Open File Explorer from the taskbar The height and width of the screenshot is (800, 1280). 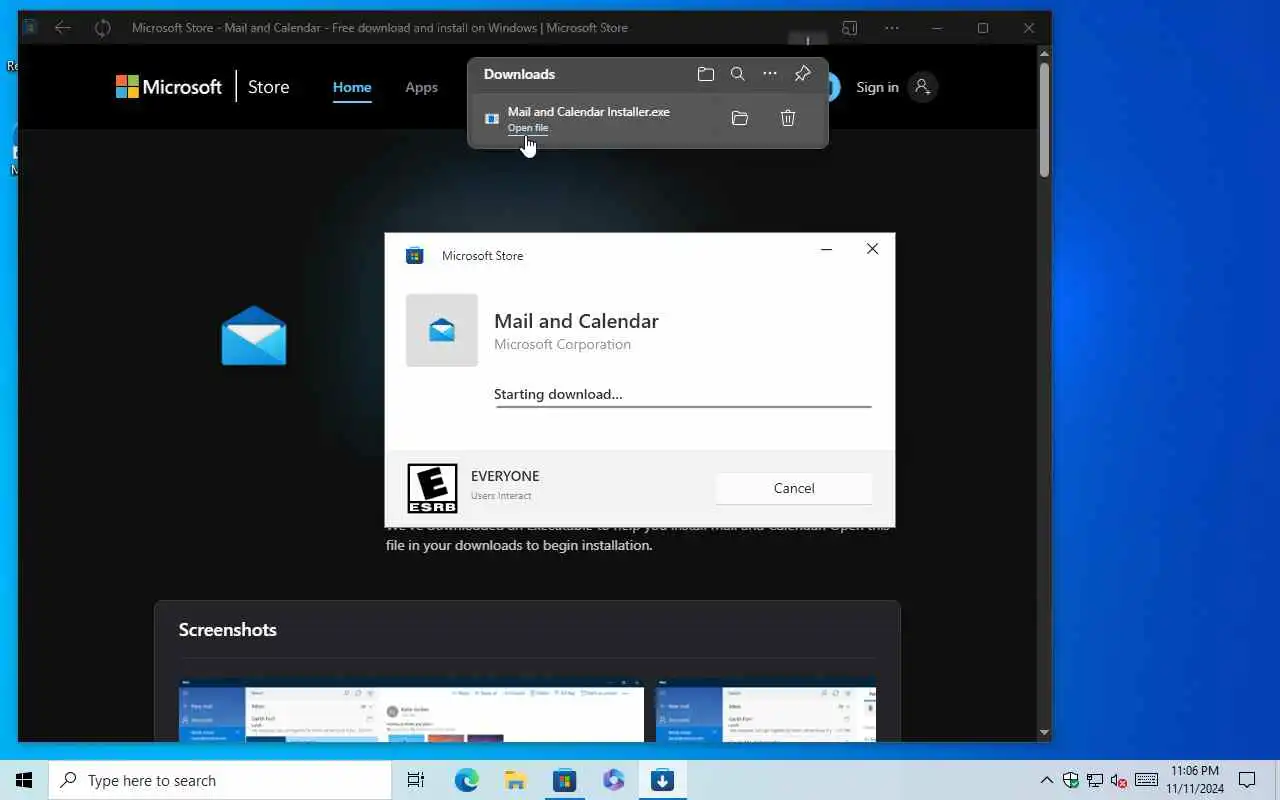click(516, 780)
